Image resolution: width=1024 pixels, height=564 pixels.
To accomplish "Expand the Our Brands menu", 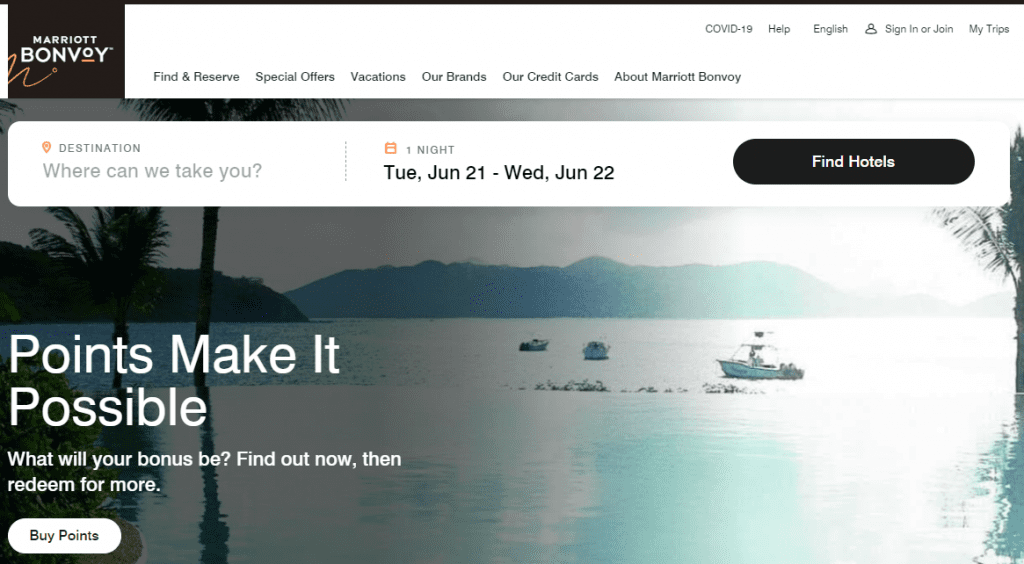I will click(454, 77).
